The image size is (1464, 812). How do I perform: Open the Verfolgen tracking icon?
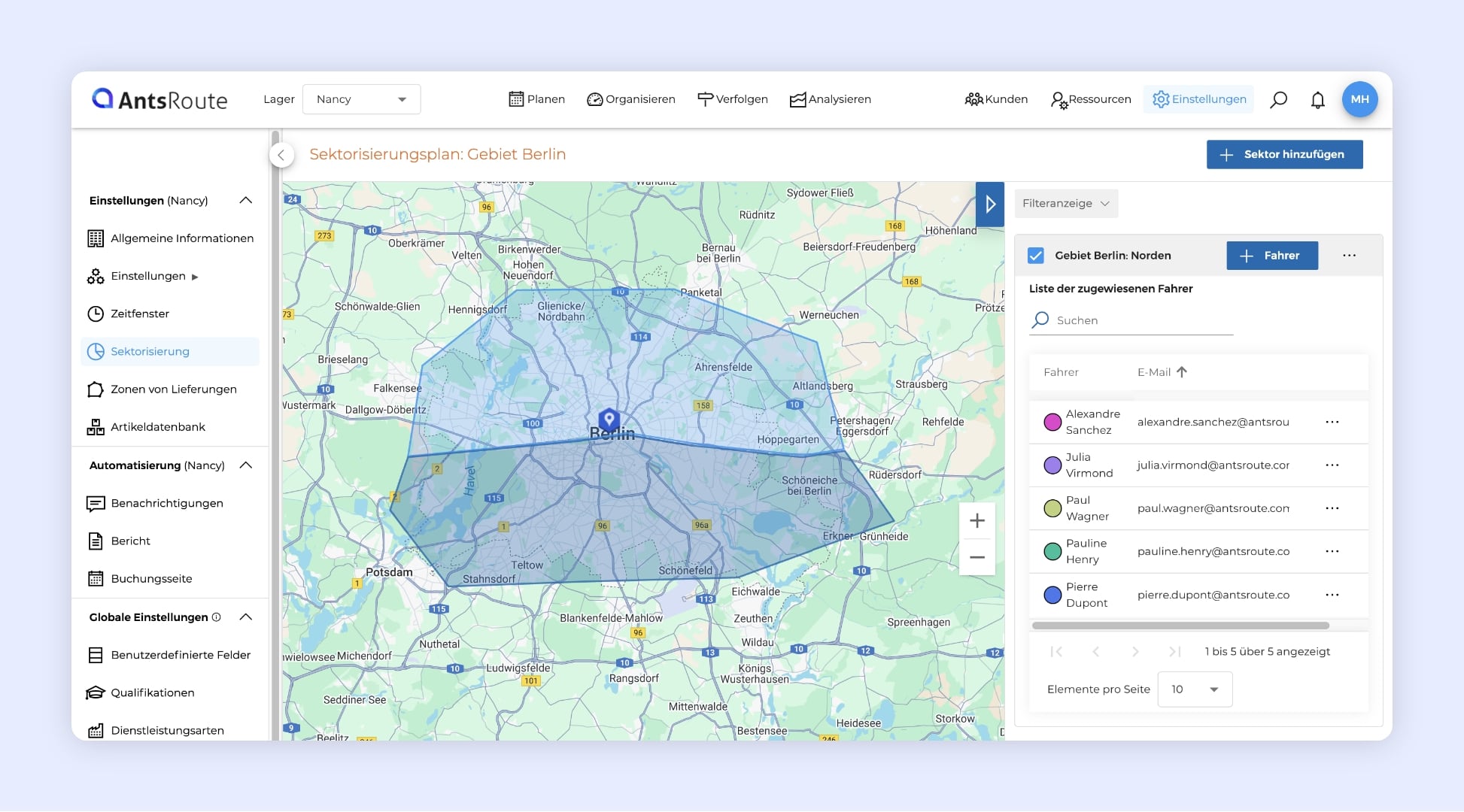tap(705, 98)
